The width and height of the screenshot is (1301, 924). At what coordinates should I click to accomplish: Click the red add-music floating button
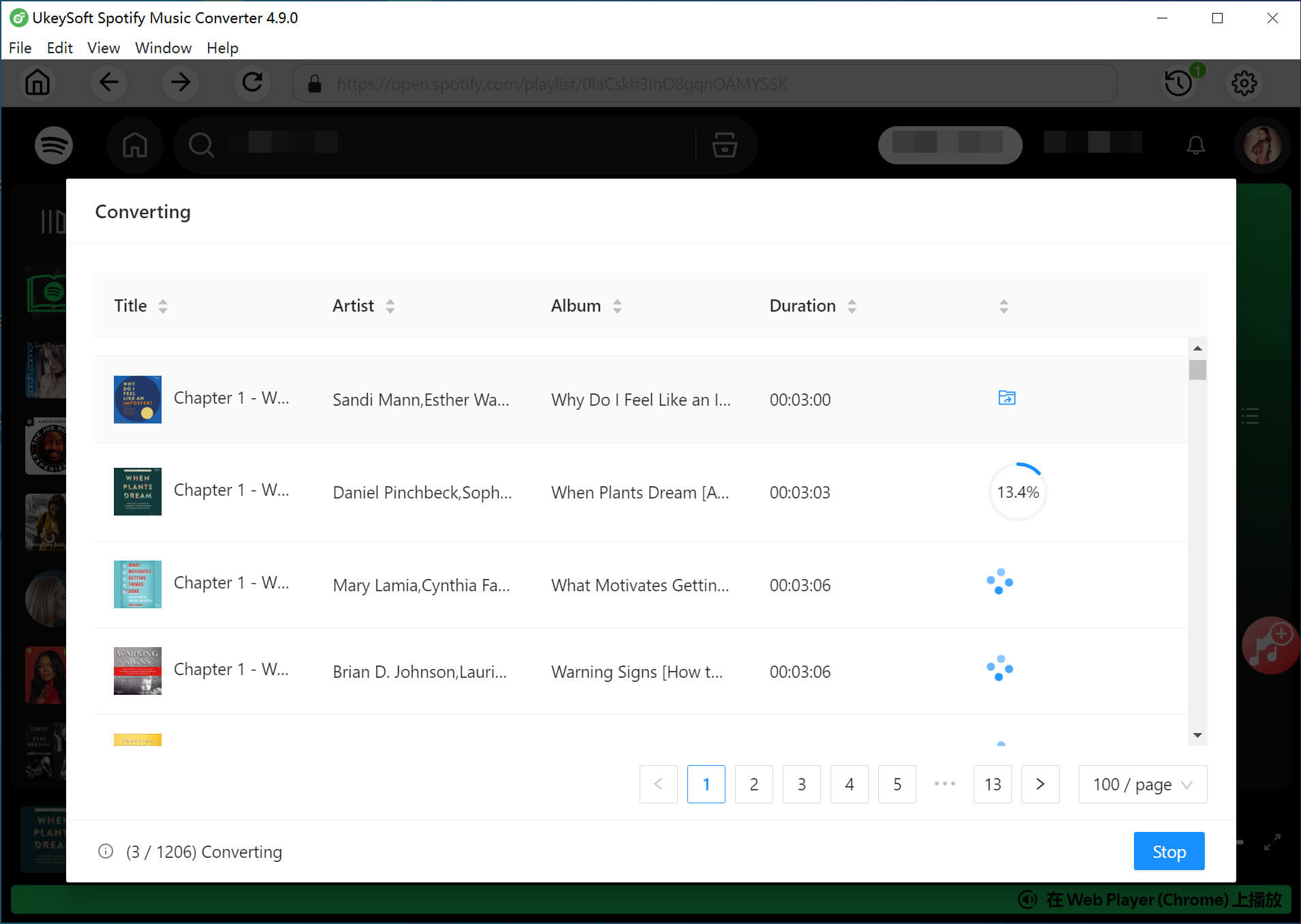(1271, 646)
